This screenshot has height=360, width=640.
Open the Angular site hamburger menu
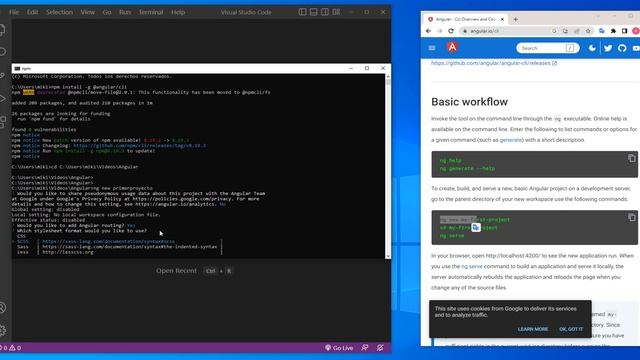click(432, 48)
